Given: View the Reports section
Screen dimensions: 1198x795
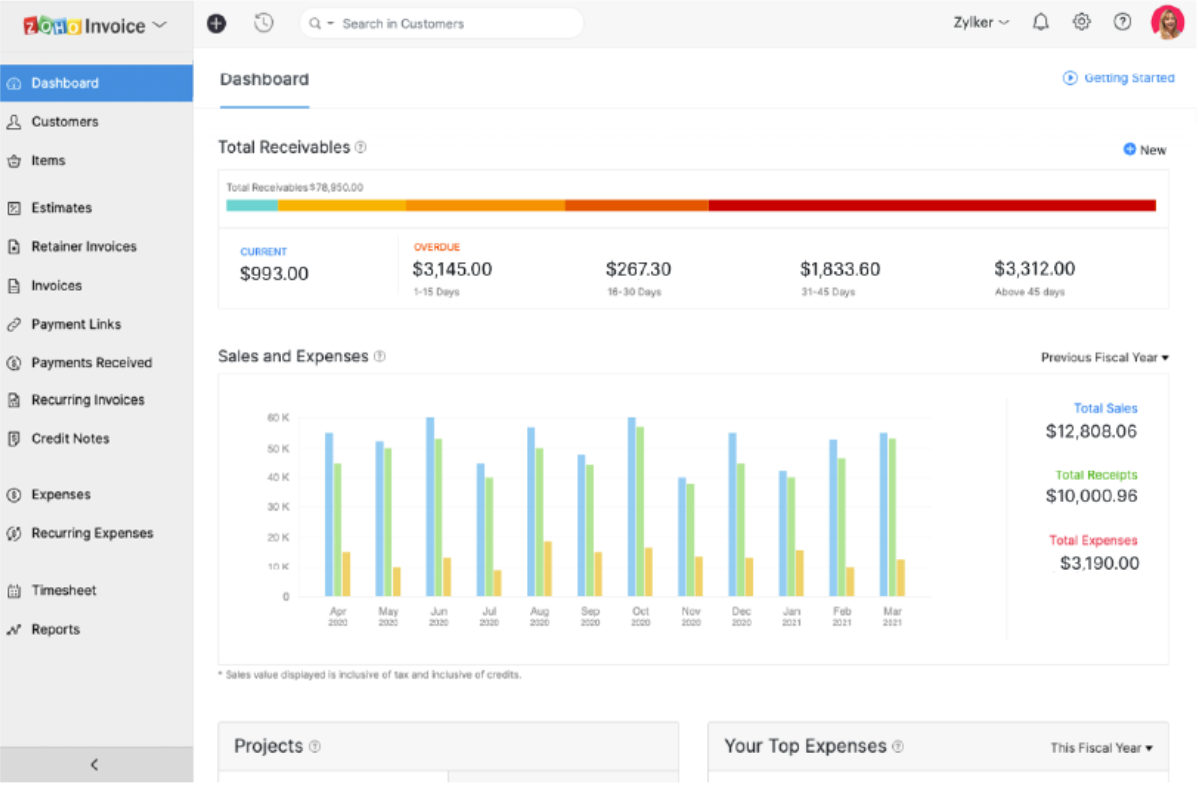Looking at the screenshot, I should (x=56, y=629).
